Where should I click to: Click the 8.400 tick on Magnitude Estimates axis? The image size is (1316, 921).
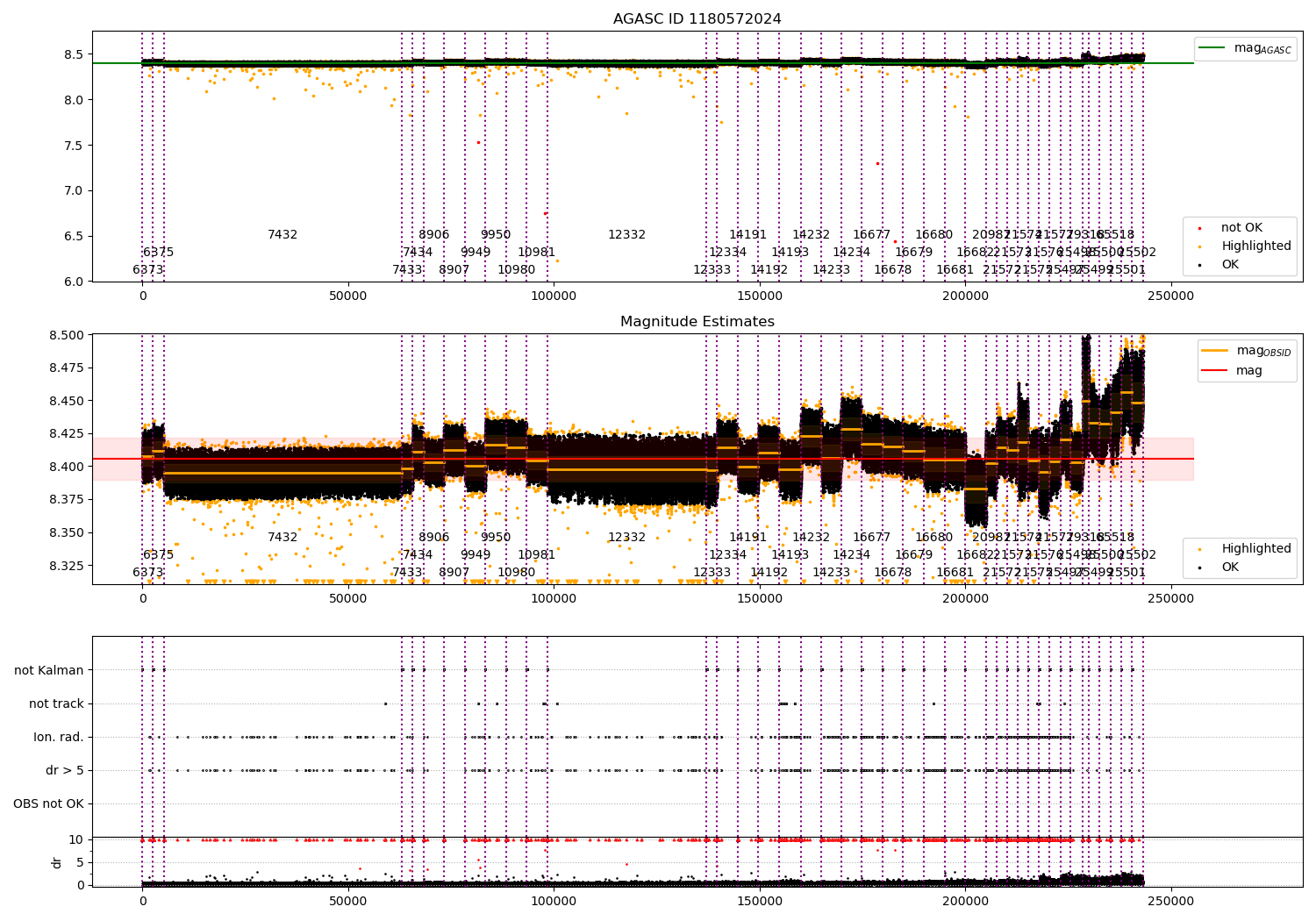tap(67, 468)
